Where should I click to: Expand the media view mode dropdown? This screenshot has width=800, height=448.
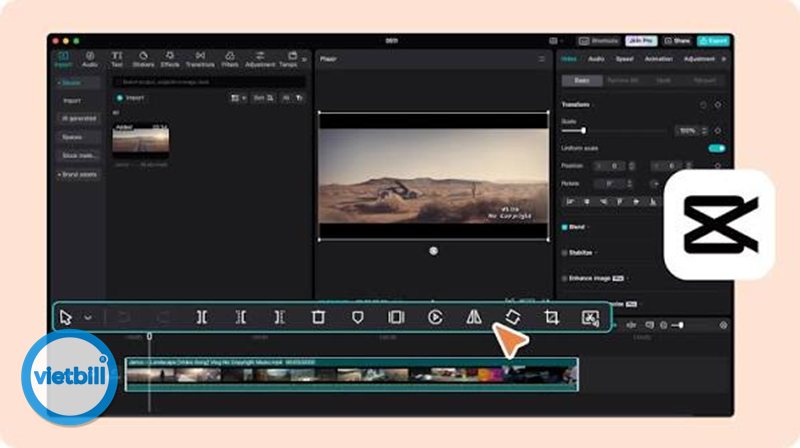click(238, 98)
